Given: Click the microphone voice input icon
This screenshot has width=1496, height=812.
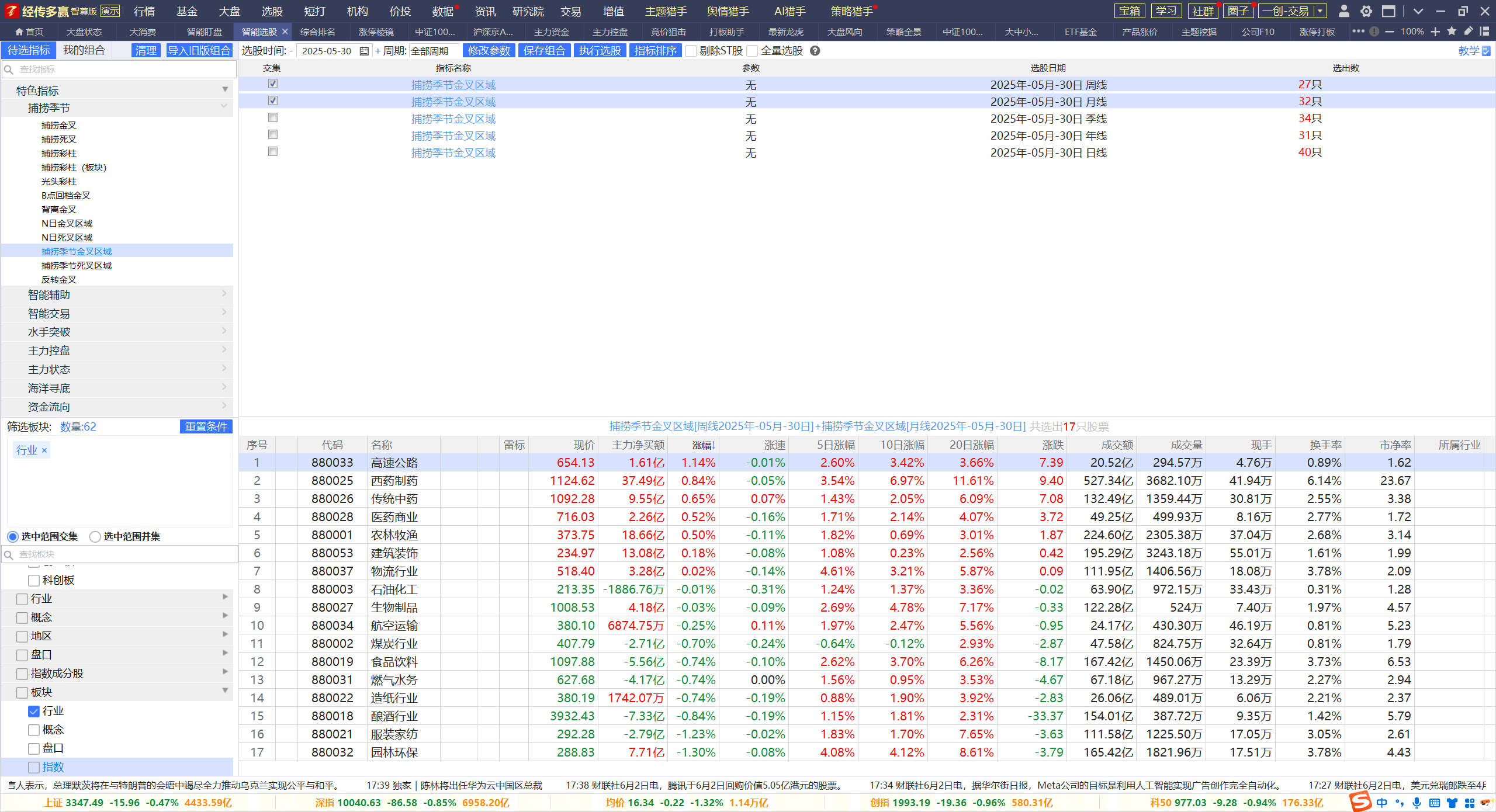Looking at the screenshot, I should (1417, 803).
